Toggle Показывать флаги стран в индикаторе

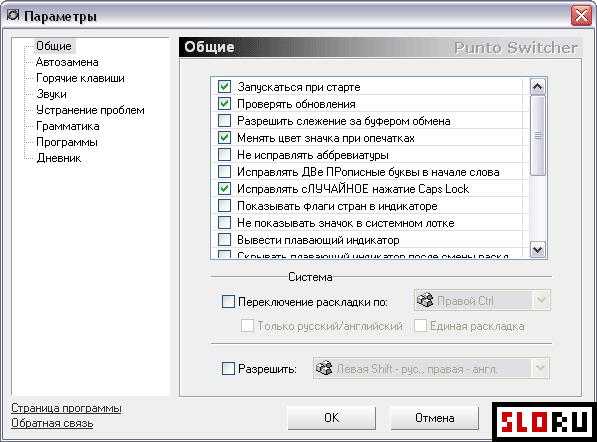pos(224,206)
